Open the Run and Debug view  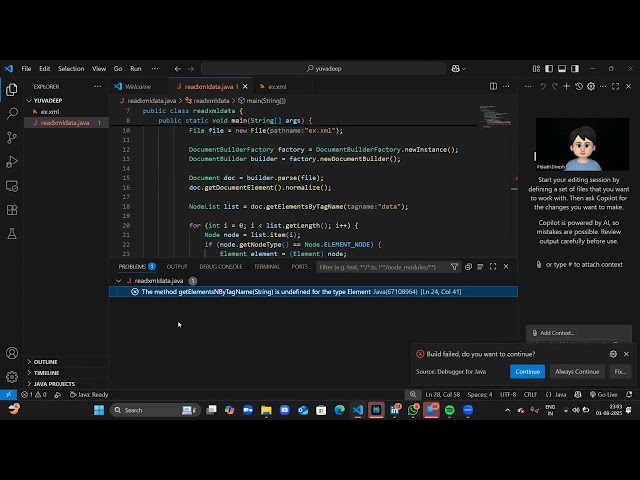tap(12, 162)
